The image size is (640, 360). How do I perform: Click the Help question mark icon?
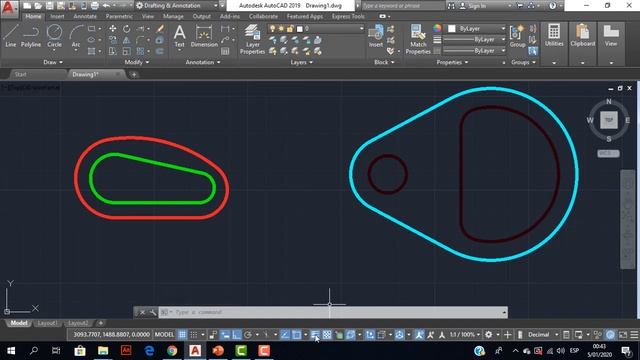(552, 6)
